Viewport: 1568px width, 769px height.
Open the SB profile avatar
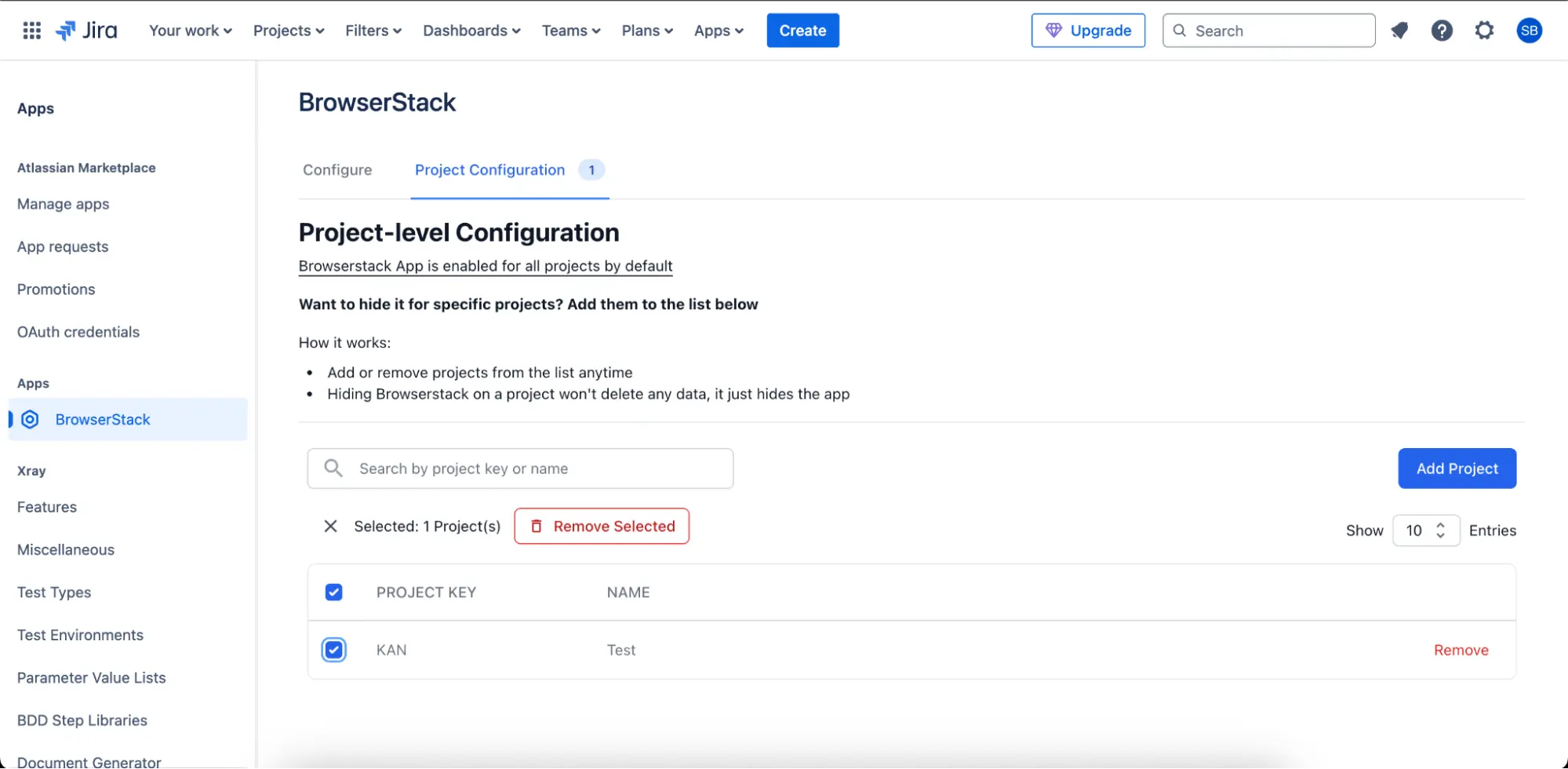pyautogui.click(x=1529, y=31)
